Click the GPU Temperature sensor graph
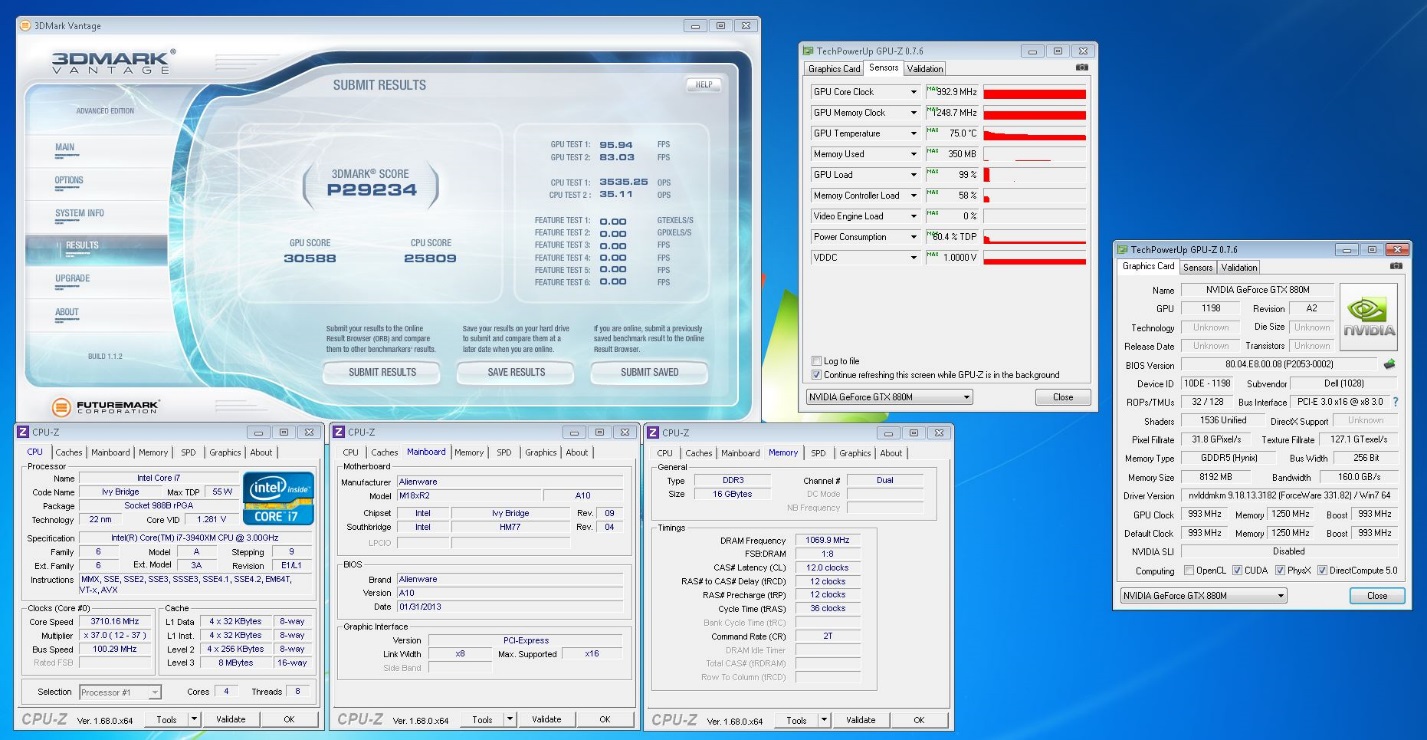Image resolution: width=1427 pixels, height=740 pixels. (x=1034, y=134)
